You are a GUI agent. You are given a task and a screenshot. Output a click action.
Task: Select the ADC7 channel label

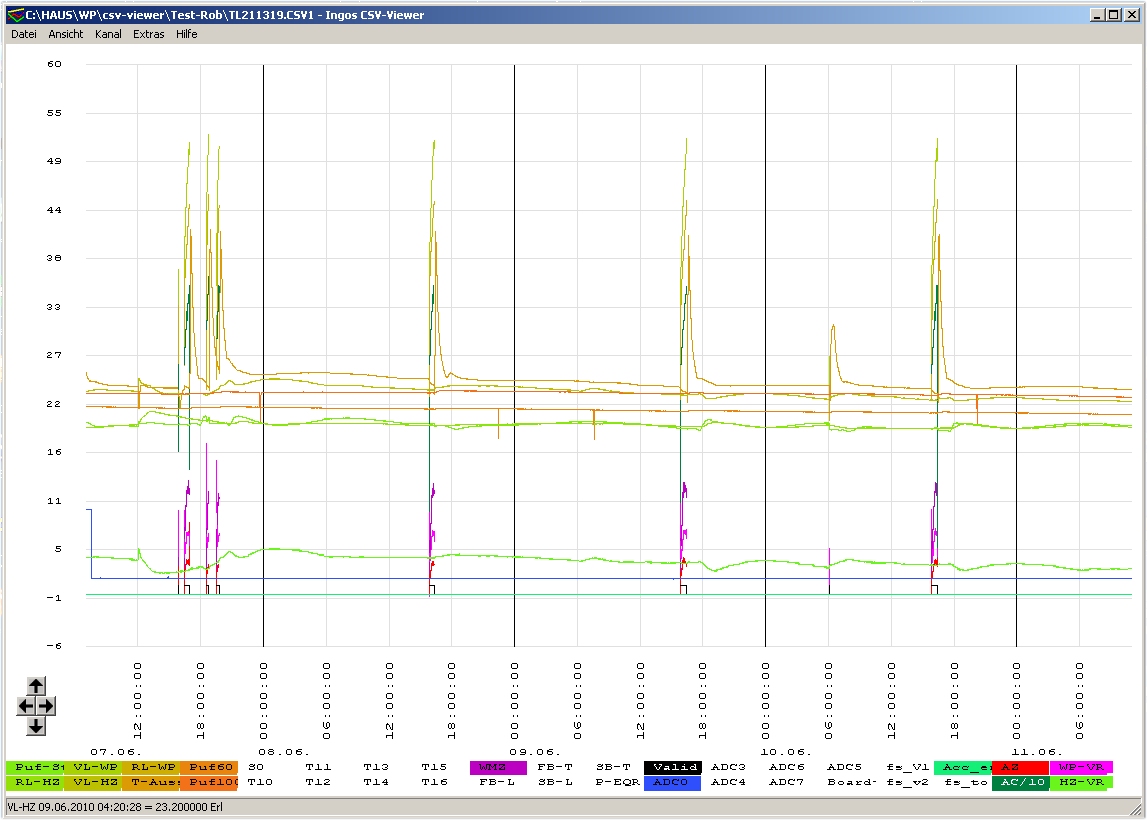coord(786,782)
